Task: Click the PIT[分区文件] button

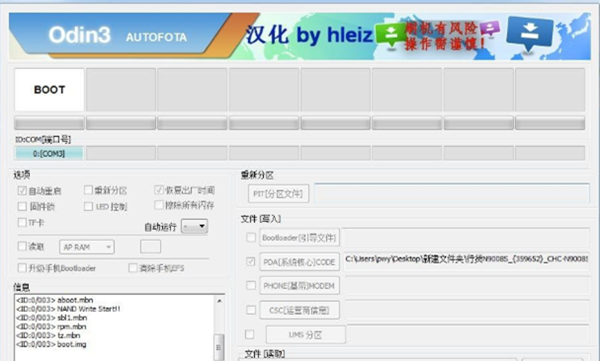Action: click(278, 194)
